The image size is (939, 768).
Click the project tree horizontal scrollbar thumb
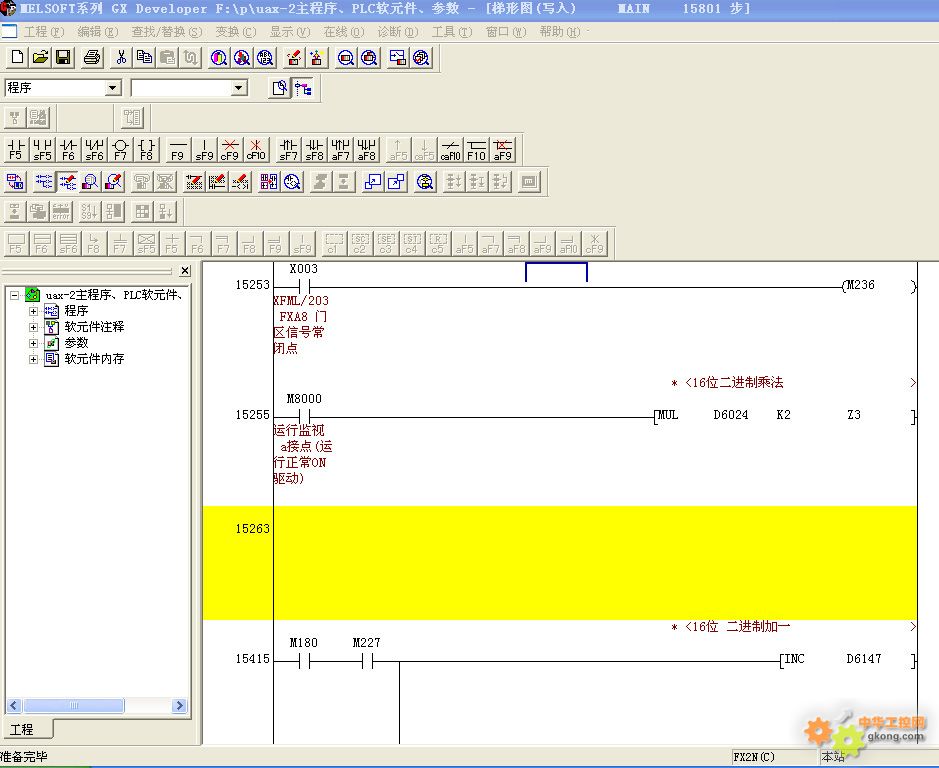click(x=74, y=706)
